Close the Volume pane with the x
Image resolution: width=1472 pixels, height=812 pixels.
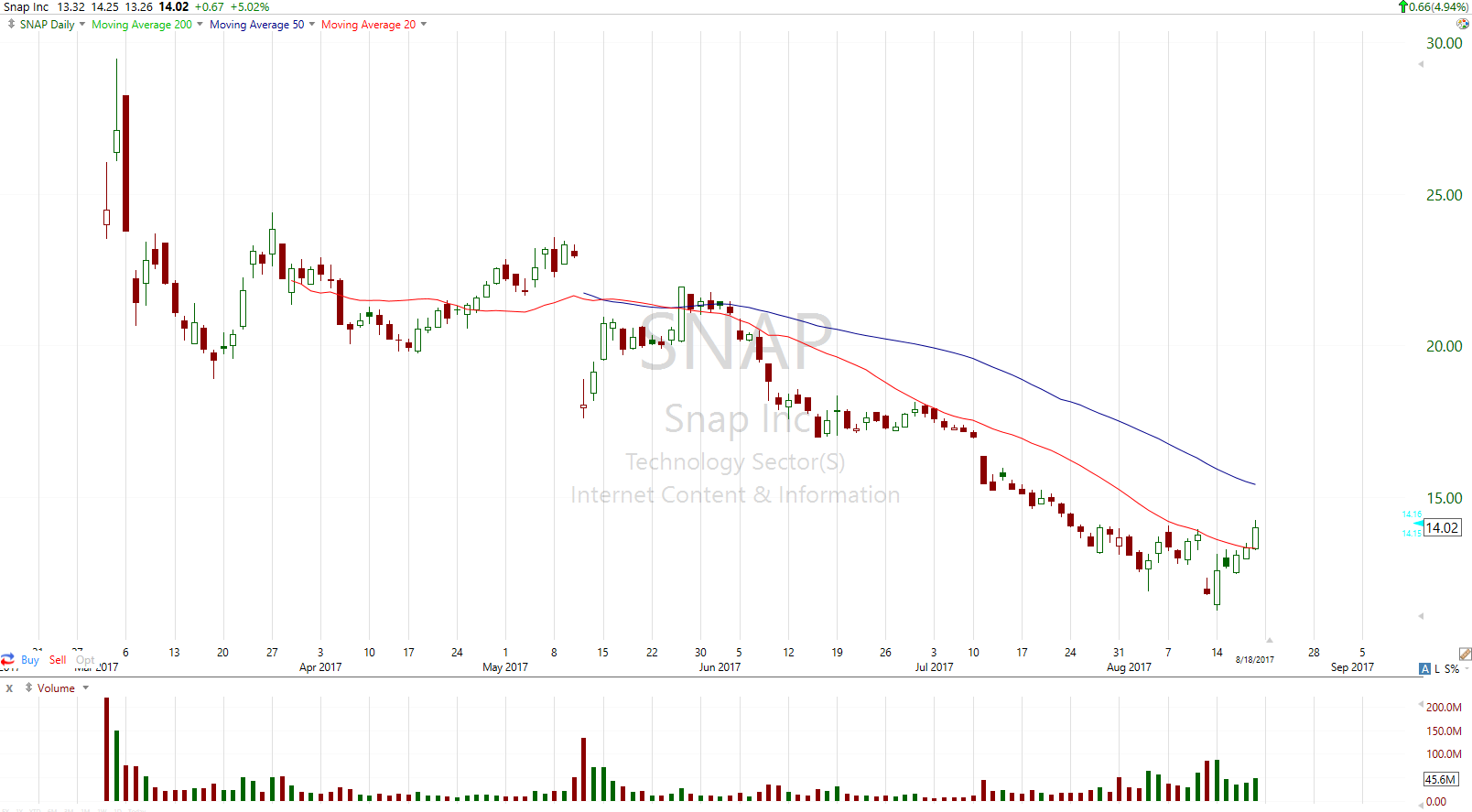point(9,688)
